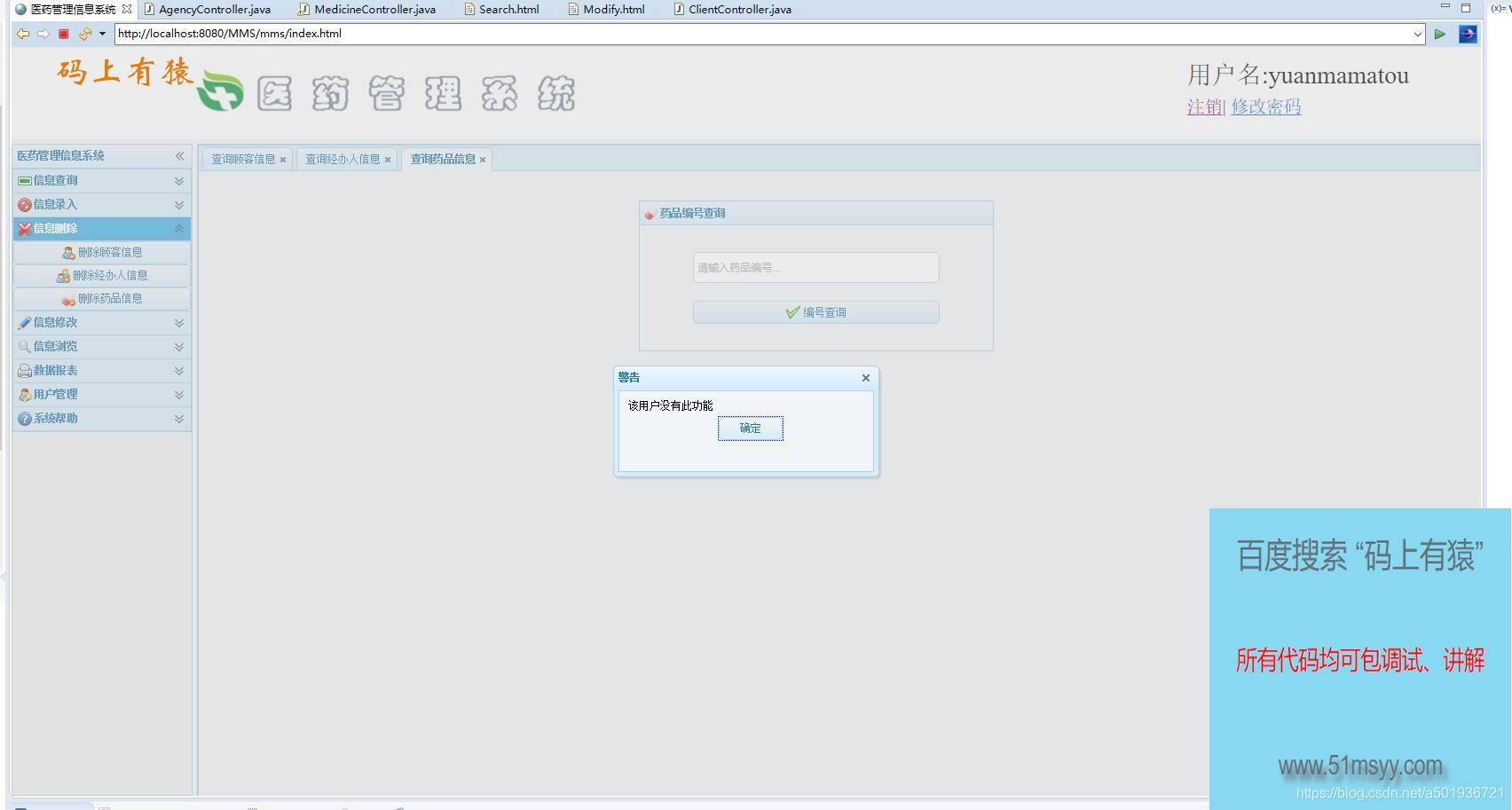Click the magnifier 信息浏览 icon
The image size is (1512, 810).
tap(25, 347)
